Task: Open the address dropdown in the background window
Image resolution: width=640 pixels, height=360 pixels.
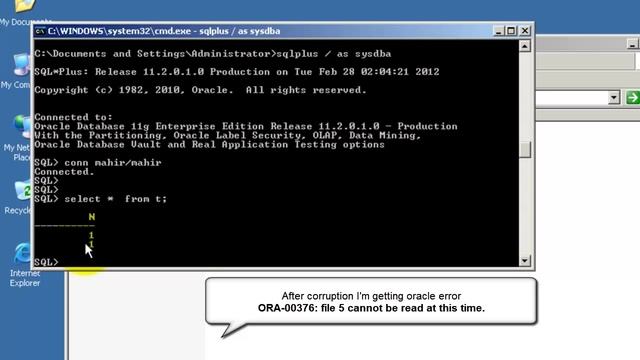Action: pos(614,98)
